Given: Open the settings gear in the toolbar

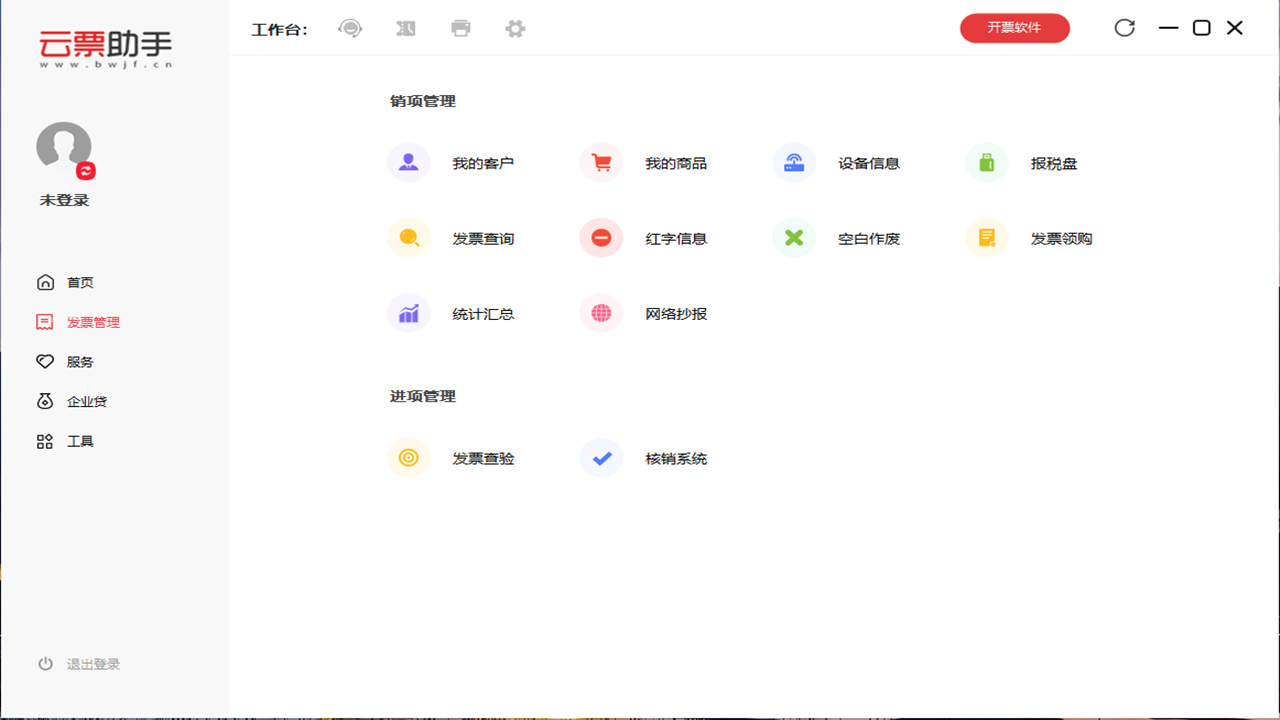Looking at the screenshot, I should tap(514, 28).
